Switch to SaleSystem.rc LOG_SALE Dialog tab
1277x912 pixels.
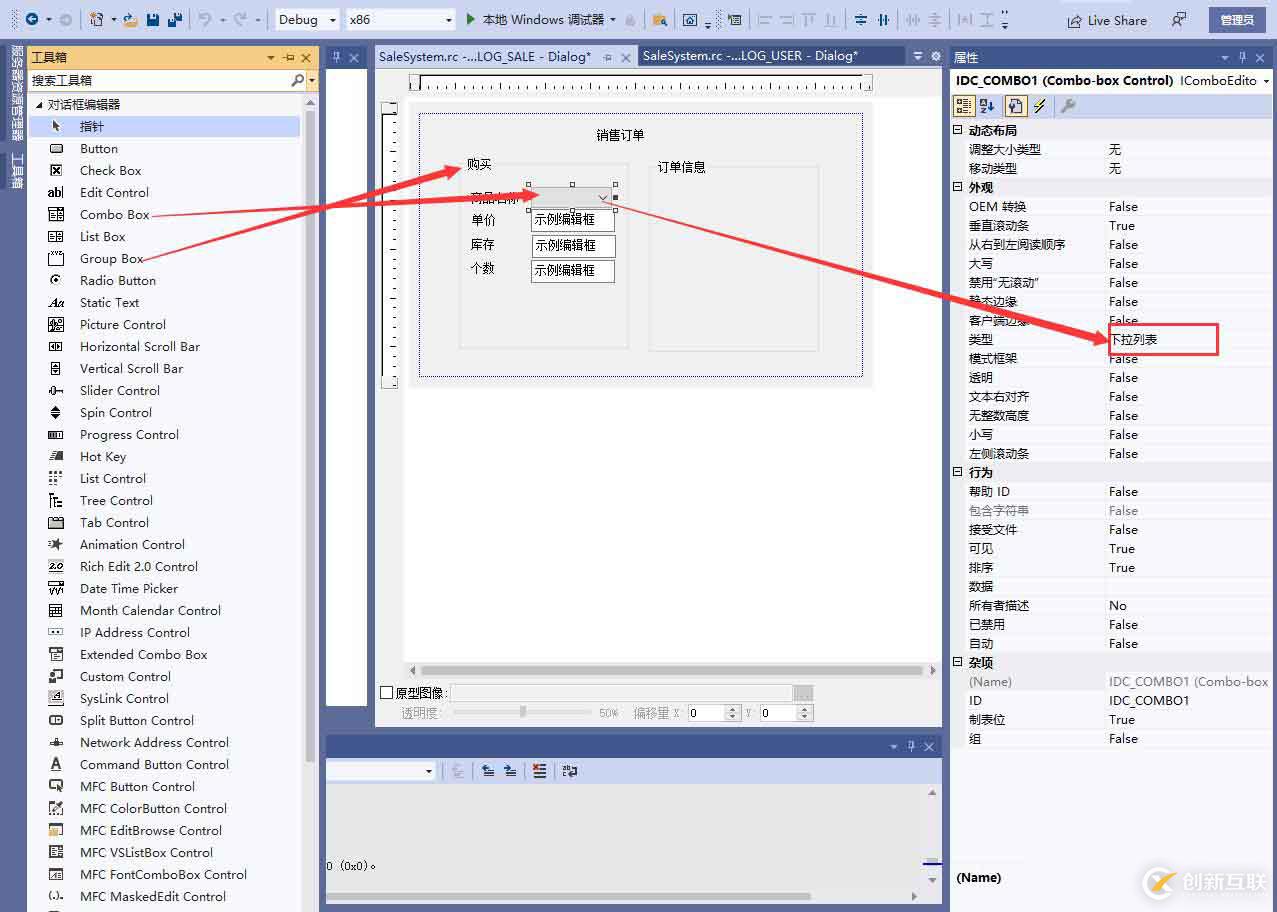[484, 56]
